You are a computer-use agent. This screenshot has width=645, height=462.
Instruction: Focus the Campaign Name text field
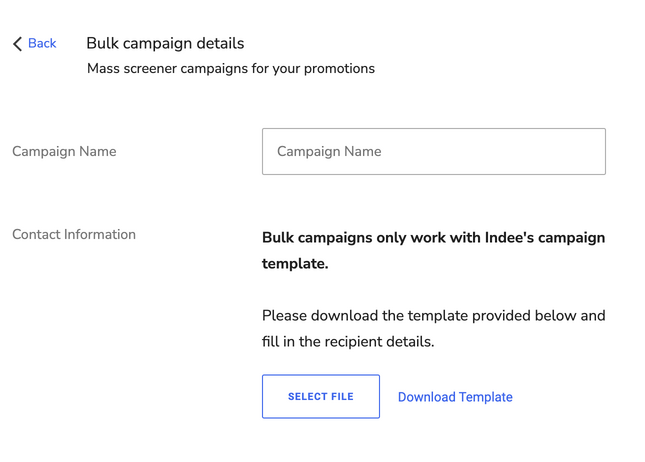coord(433,152)
